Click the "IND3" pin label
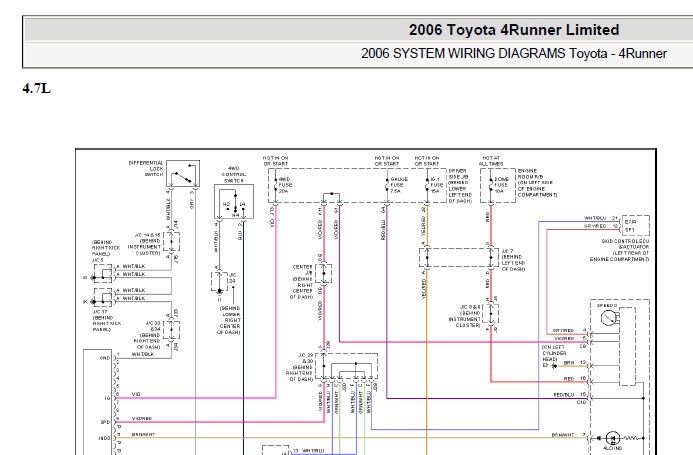693x455 pixels. [x=104, y=438]
